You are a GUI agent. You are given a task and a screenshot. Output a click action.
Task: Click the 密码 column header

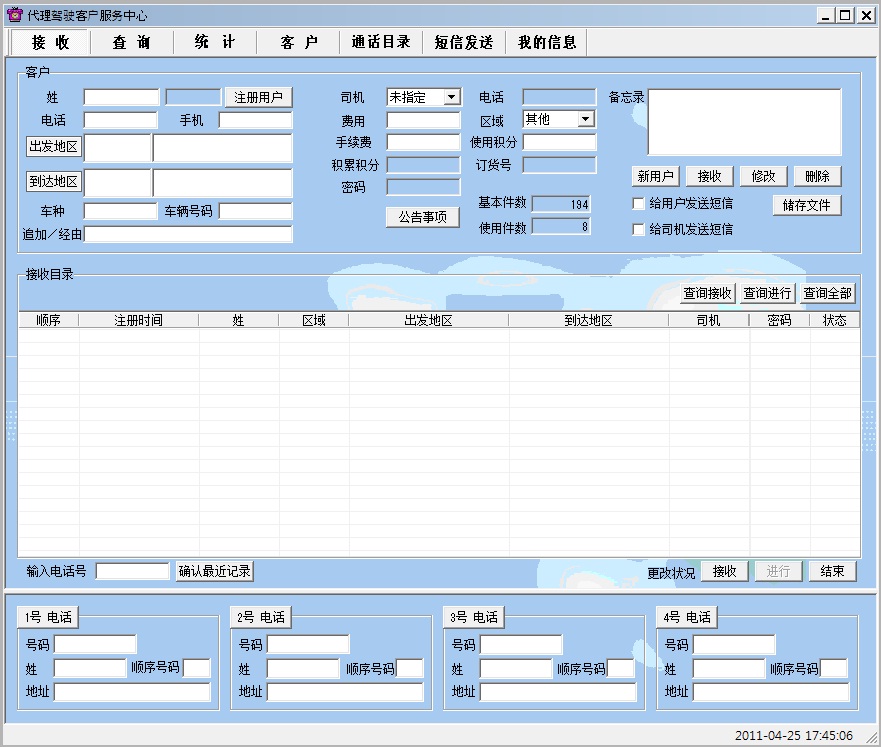pos(779,320)
